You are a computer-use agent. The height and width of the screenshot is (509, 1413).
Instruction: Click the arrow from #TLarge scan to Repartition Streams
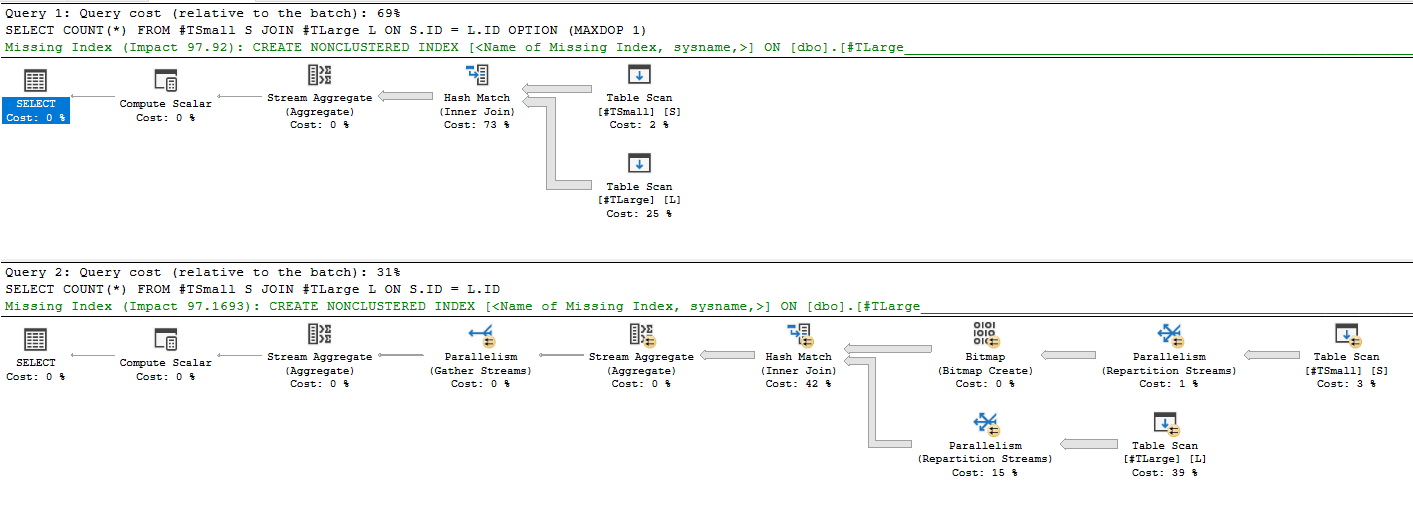(1088, 444)
